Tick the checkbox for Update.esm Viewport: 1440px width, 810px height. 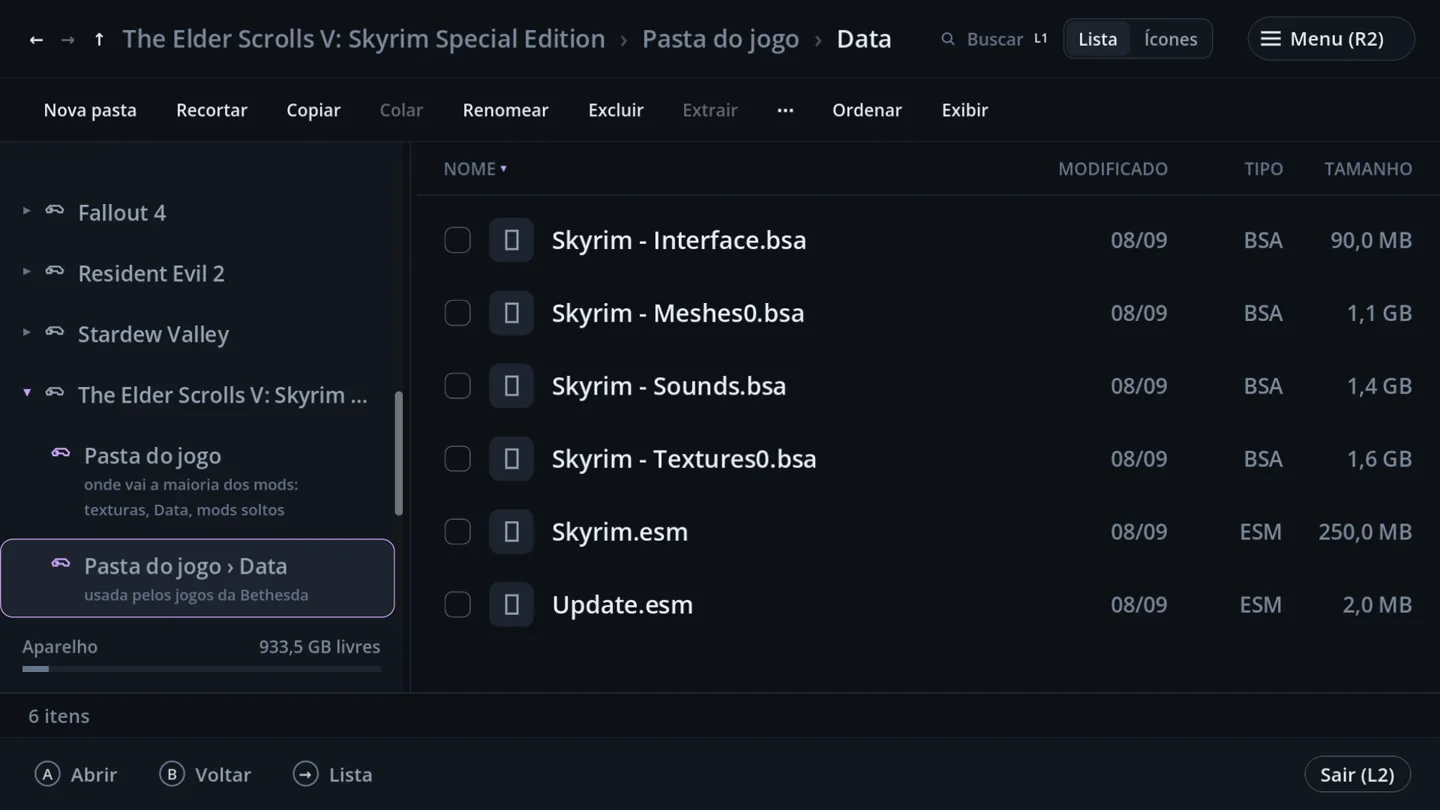457,605
